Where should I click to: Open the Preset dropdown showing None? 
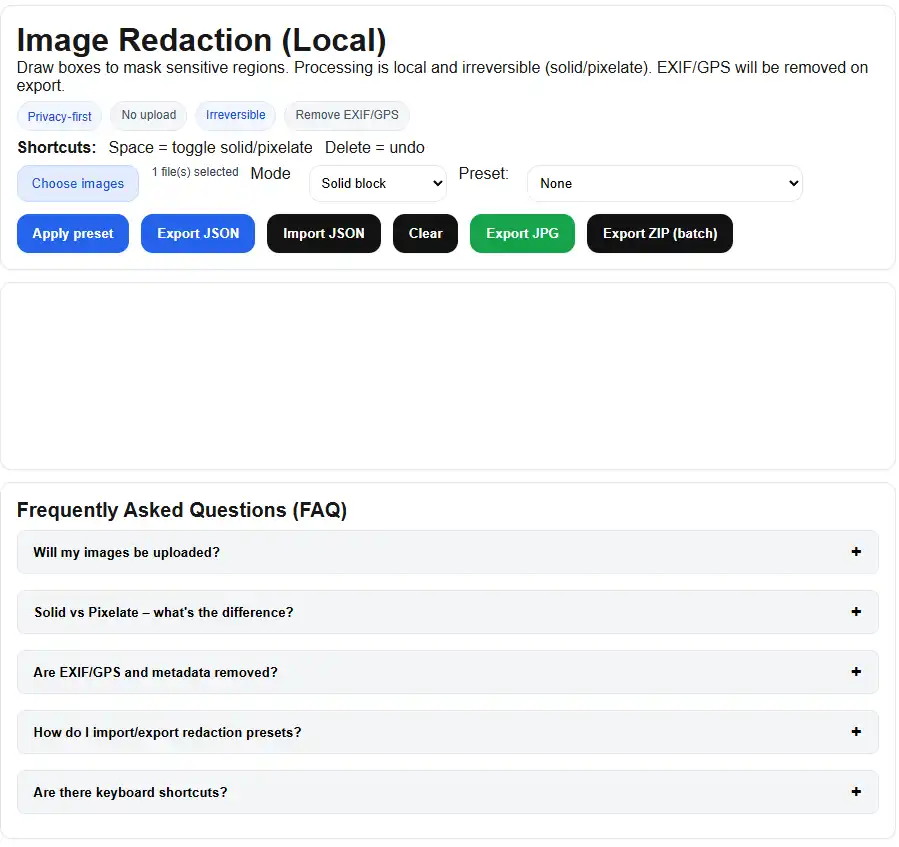coord(665,184)
